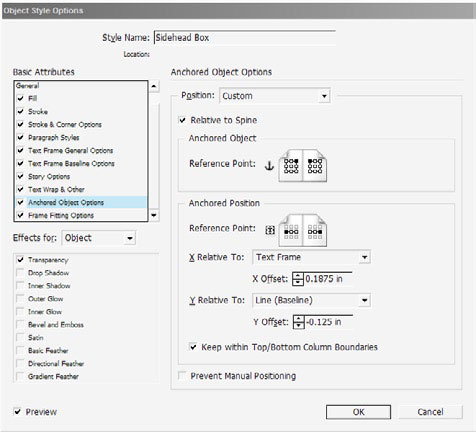Enable Prevent Manual Positioning checkbox
Screen dimensions: 476x432
(x=182, y=376)
